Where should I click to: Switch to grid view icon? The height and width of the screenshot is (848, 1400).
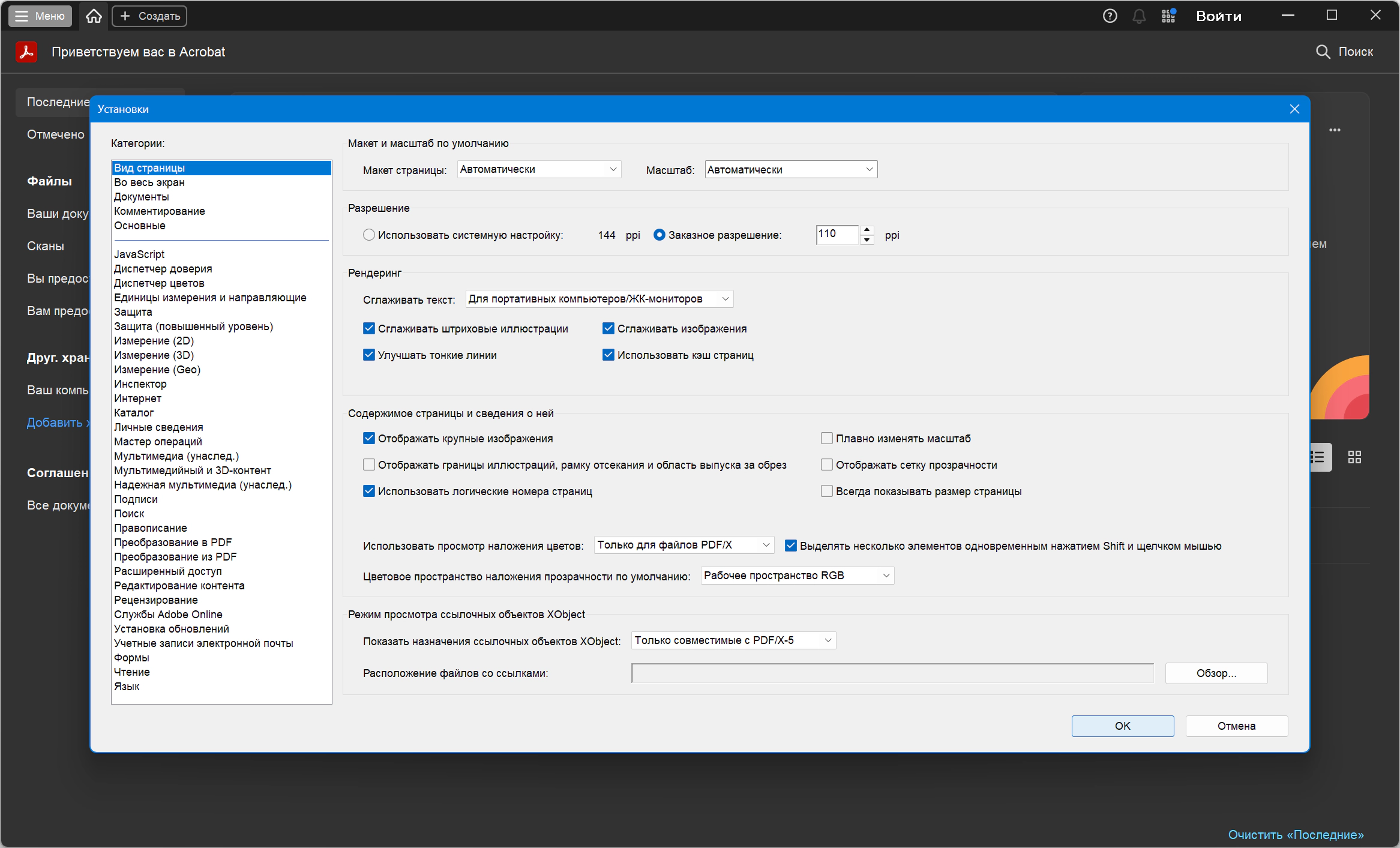1354,457
